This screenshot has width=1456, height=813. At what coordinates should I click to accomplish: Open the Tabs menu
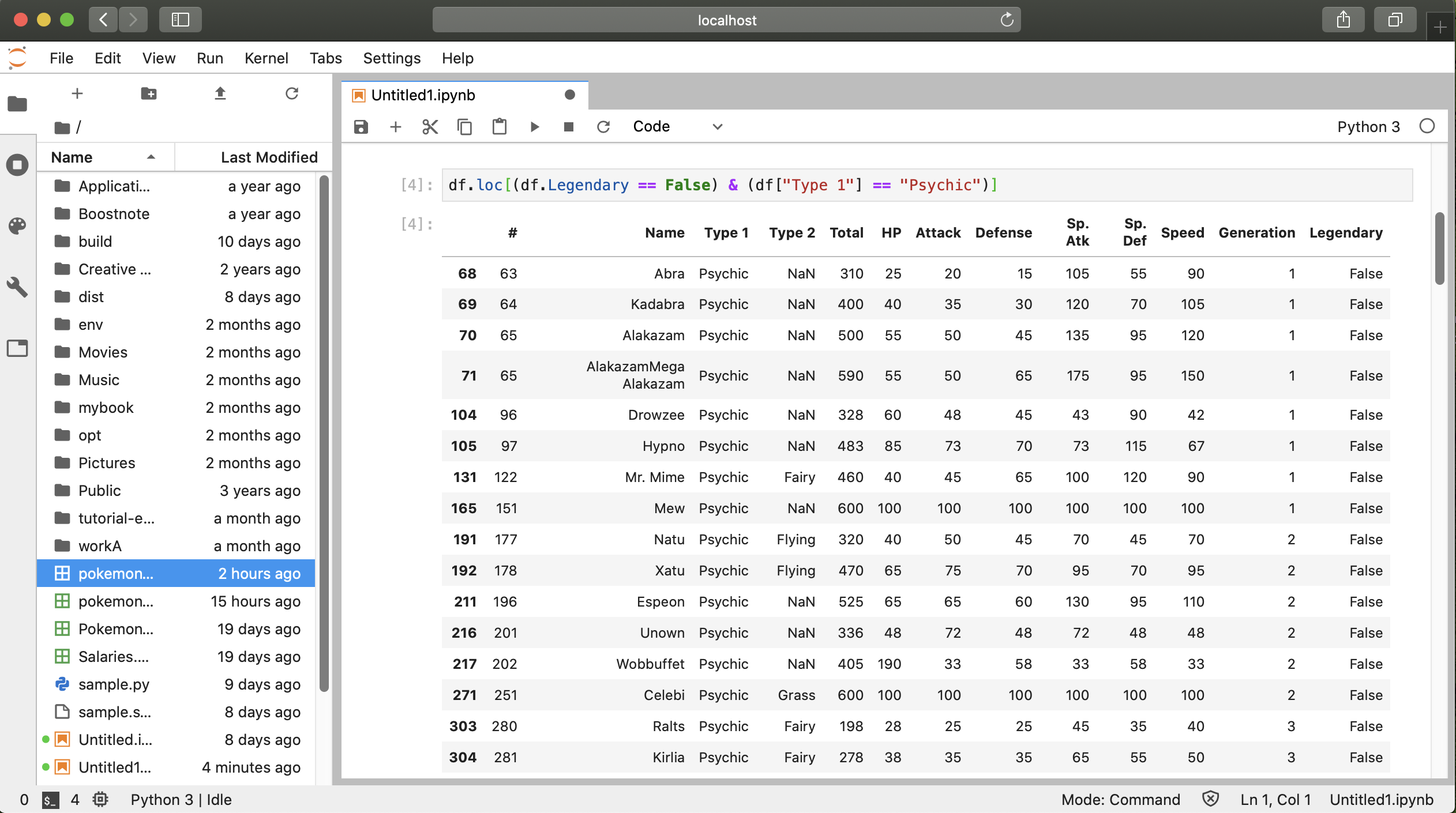325,58
